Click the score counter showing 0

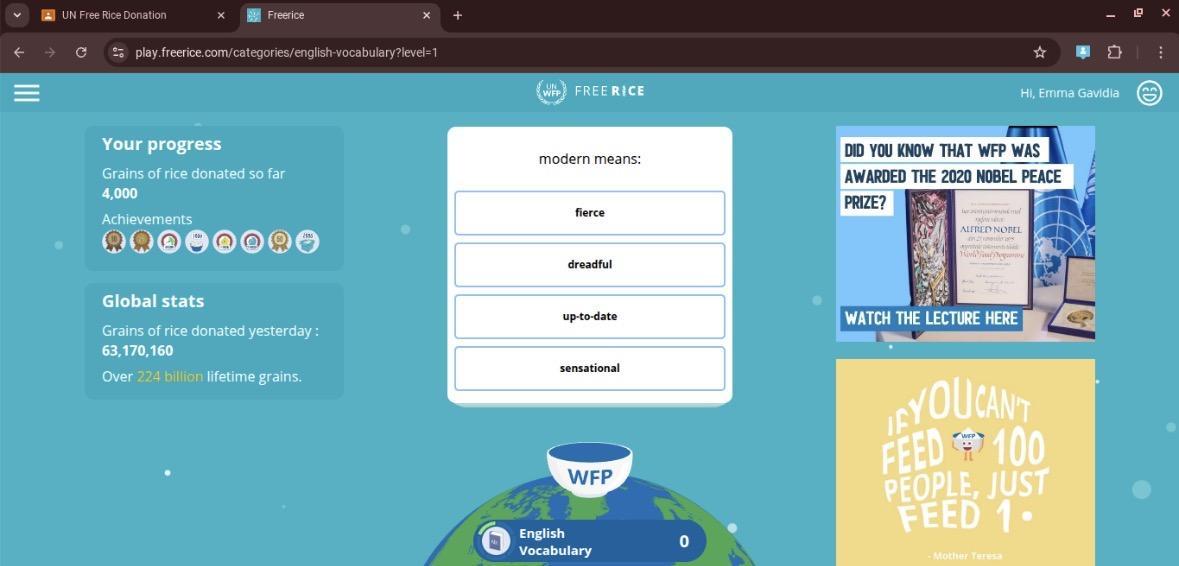tap(683, 541)
